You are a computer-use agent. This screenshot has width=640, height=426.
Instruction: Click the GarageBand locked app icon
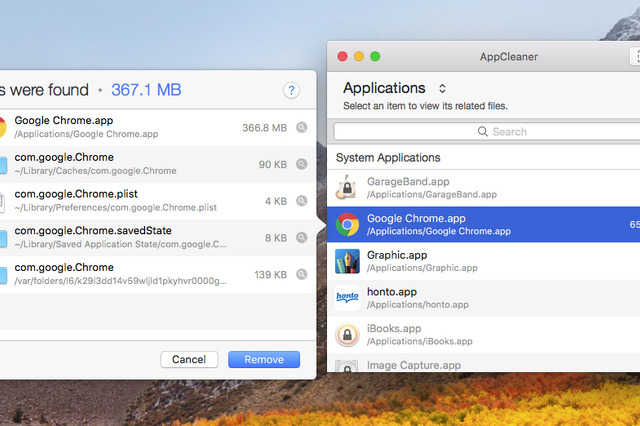click(x=347, y=188)
